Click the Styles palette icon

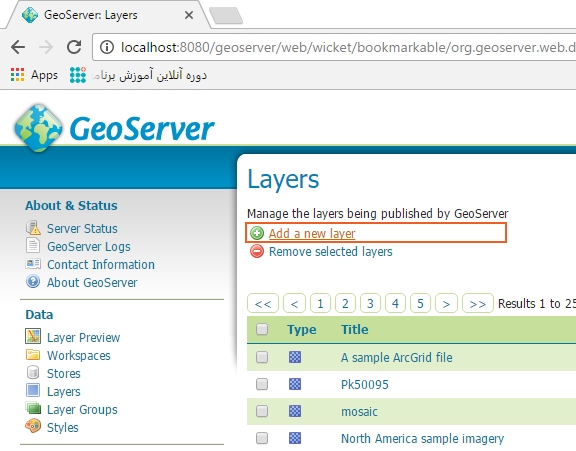tap(33, 426)
